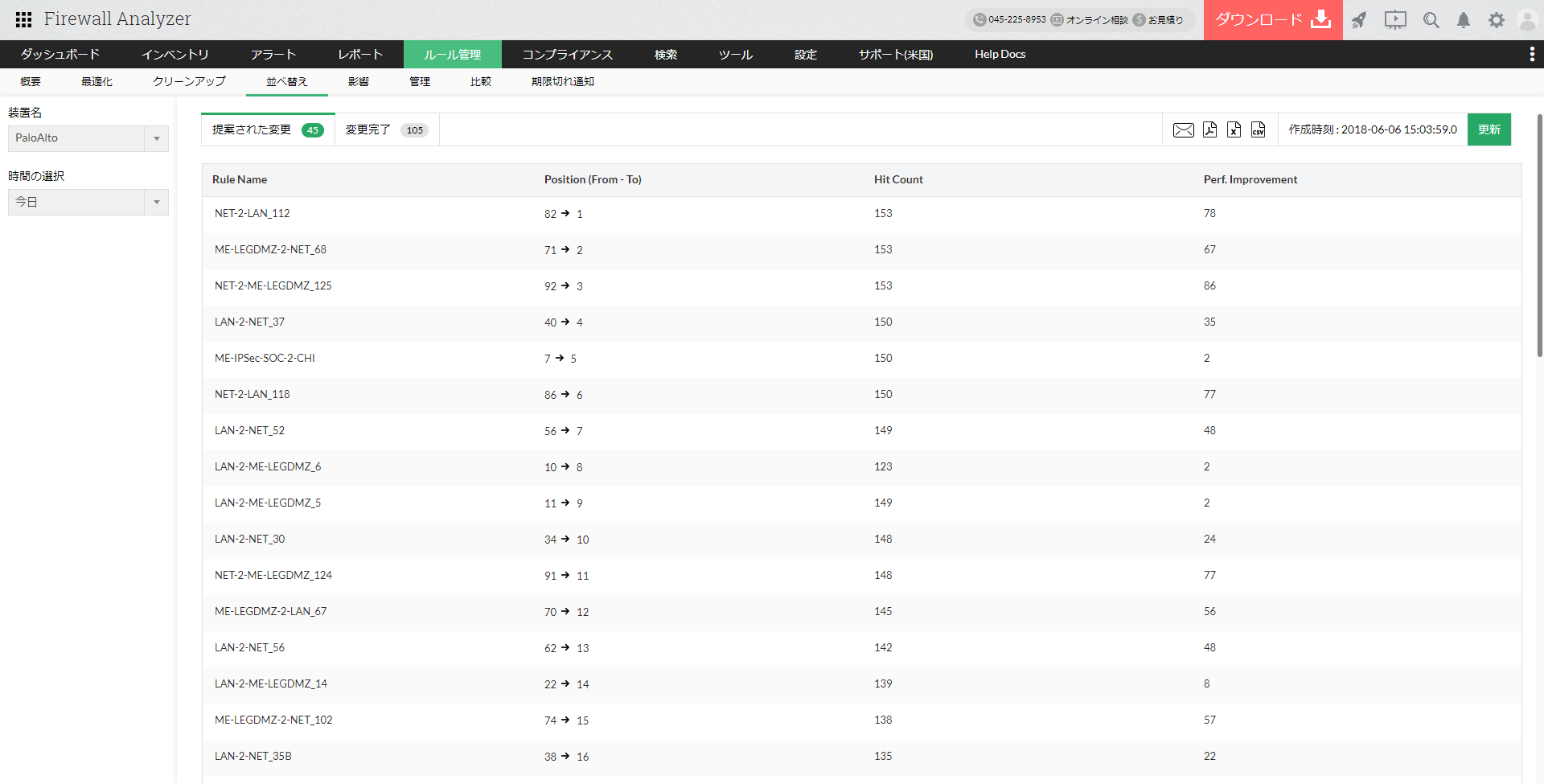
Task: Switch to the 最適化 sub-tab
Action: coord(96,81)
